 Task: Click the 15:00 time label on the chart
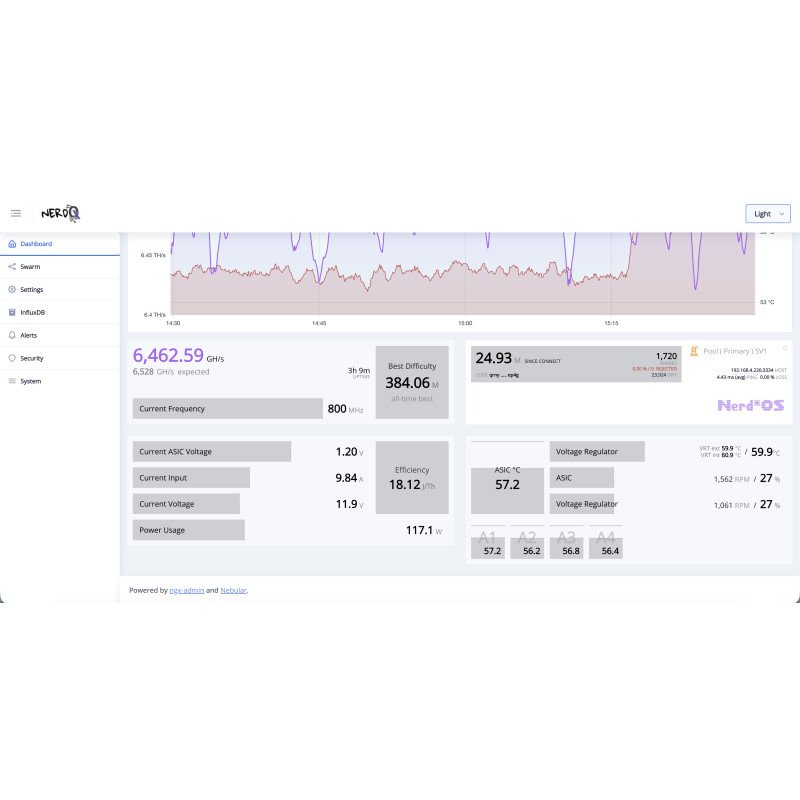(465, 323)
